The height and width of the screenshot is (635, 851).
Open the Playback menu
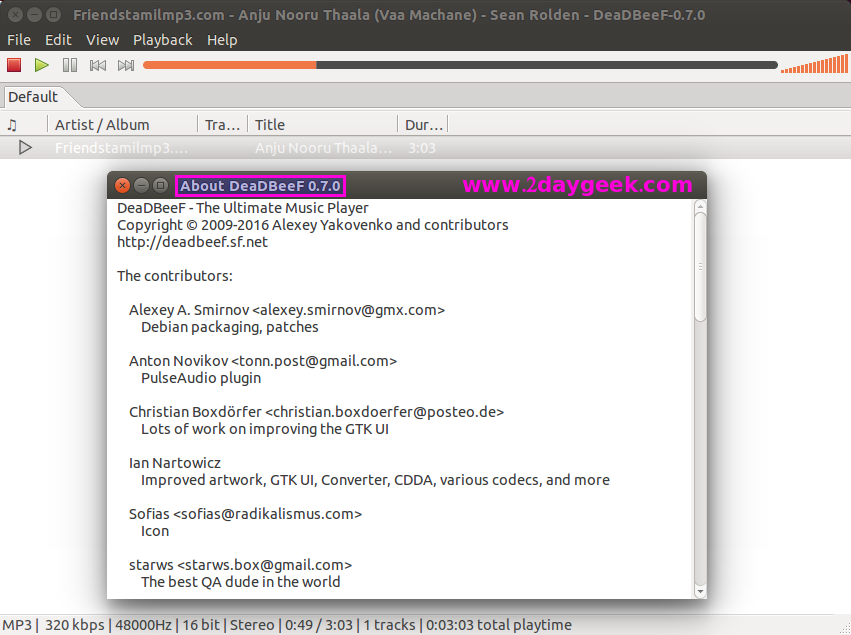[x=163, y=40]
